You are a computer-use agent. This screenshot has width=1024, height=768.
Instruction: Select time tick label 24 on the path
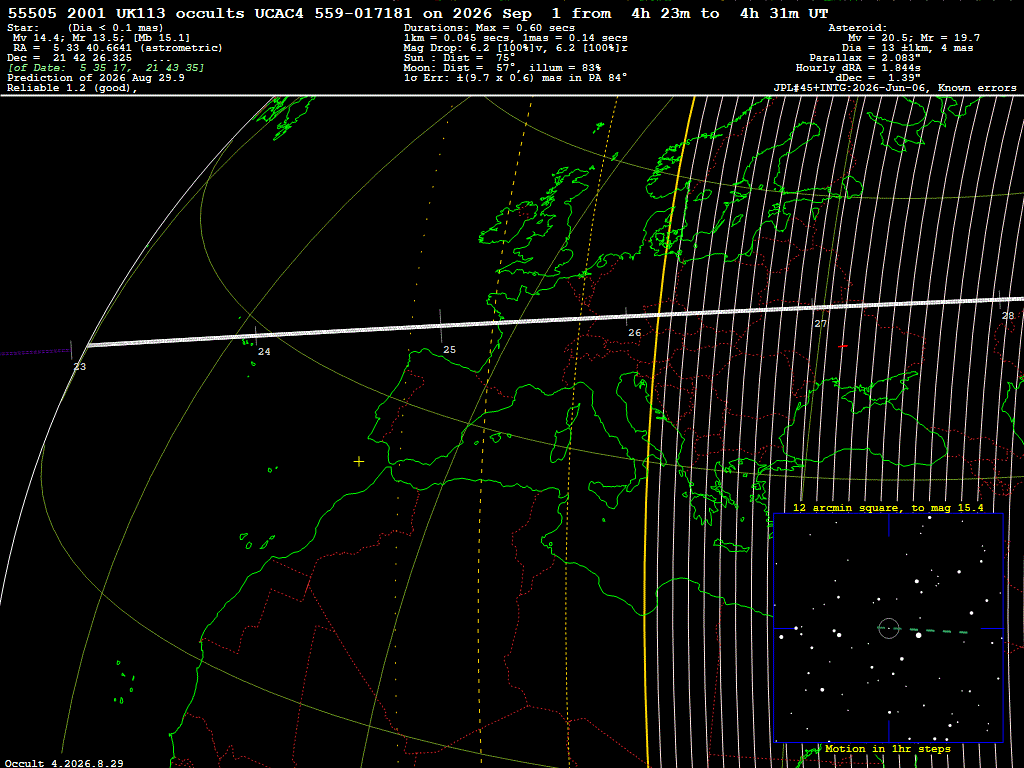(264, 351)
